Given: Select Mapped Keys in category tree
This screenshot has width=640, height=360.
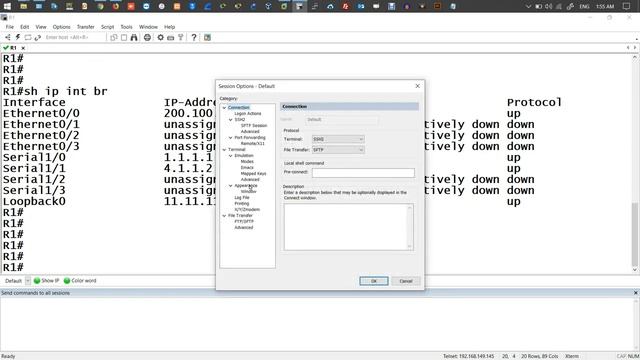Looking at the screenshot, I should pos(253,173).
